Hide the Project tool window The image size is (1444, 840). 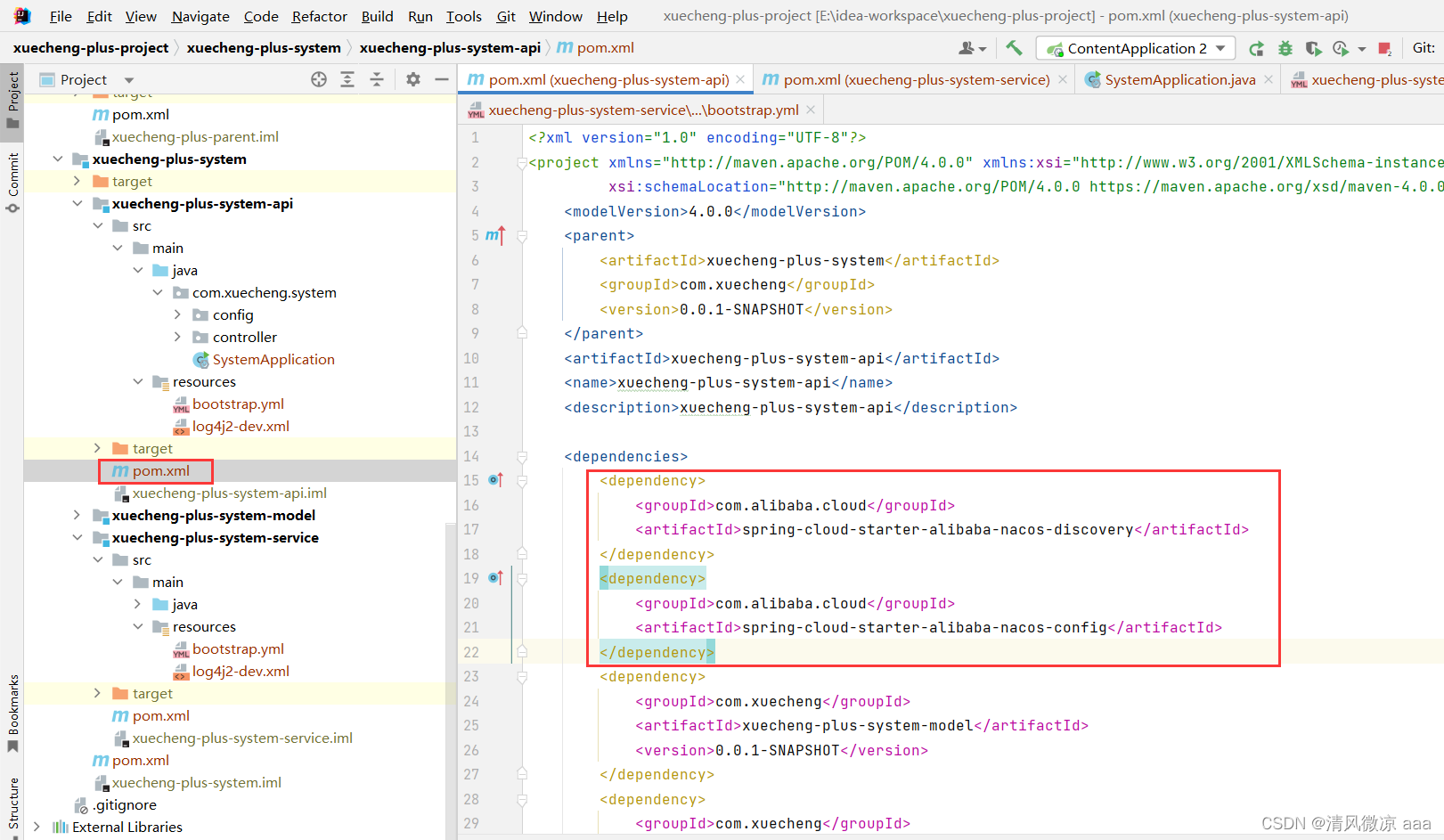pos(441,79)
